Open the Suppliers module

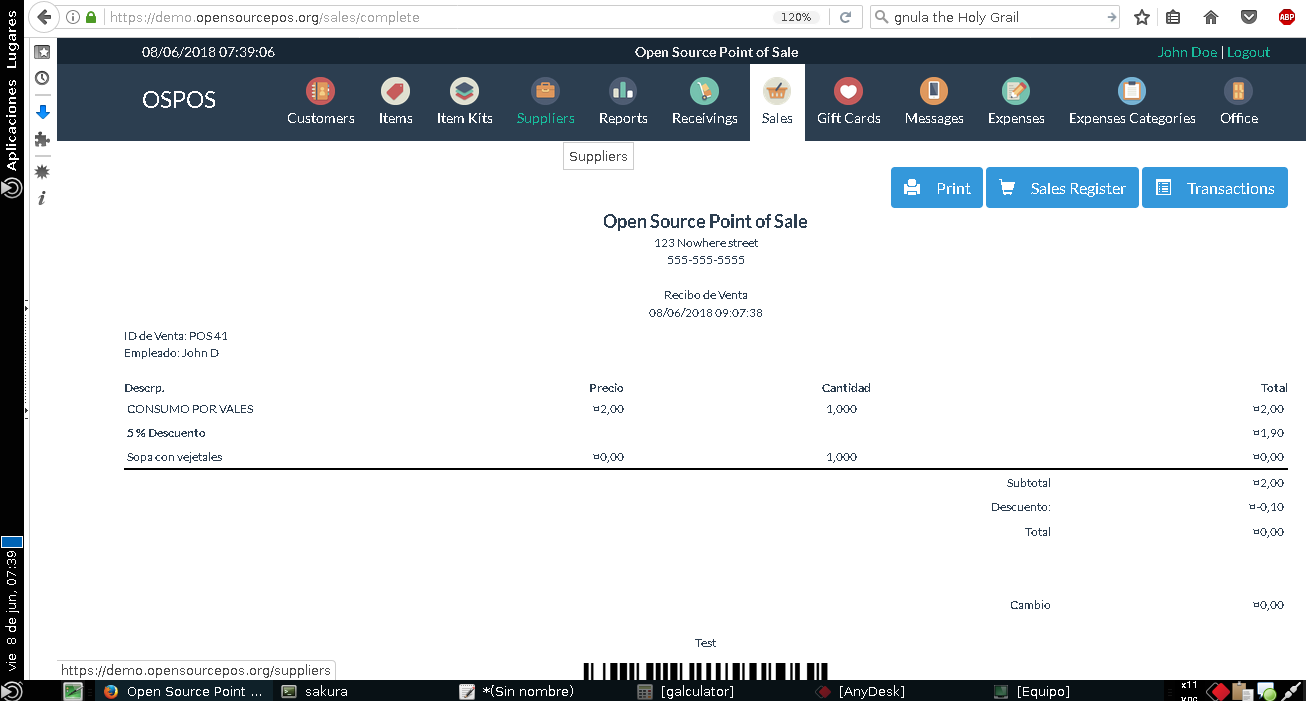coord(544,100)
